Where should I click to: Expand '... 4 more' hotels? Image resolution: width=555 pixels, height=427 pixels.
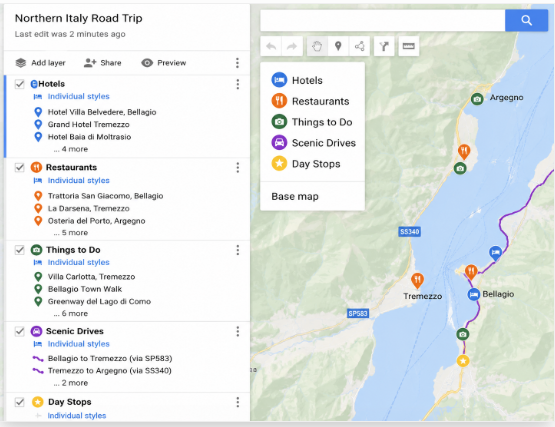(x=71, y=149)
